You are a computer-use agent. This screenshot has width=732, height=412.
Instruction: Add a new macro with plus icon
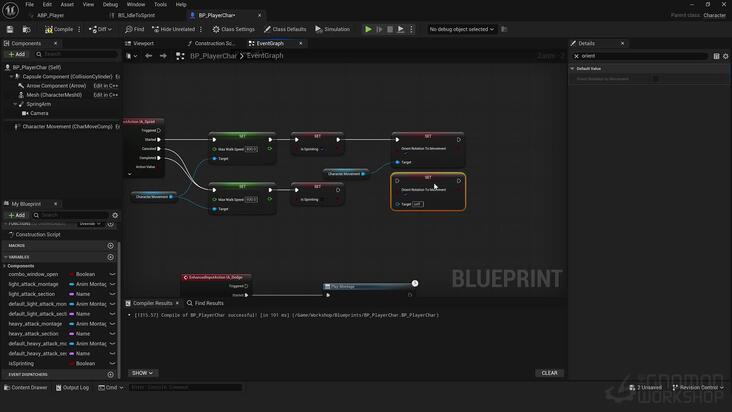[x=111, y=245]
